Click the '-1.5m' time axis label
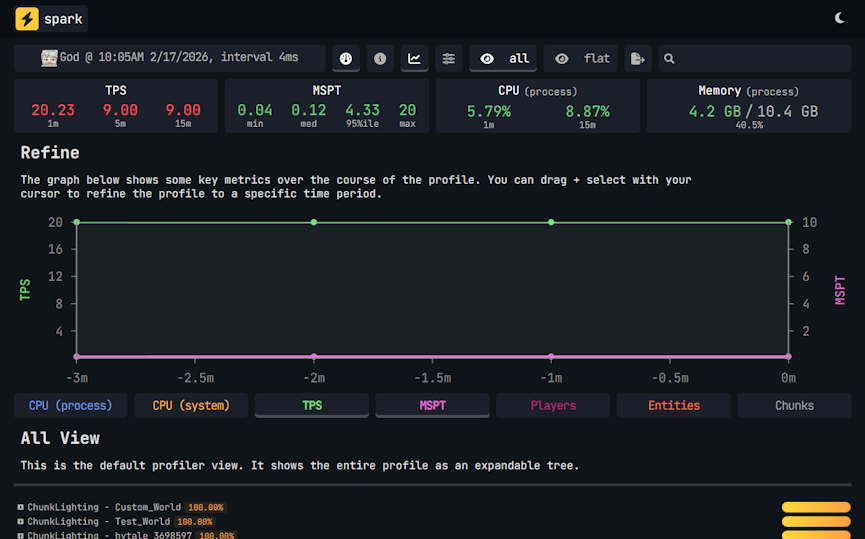The image size is (865, 539). [x=432, y=378]
